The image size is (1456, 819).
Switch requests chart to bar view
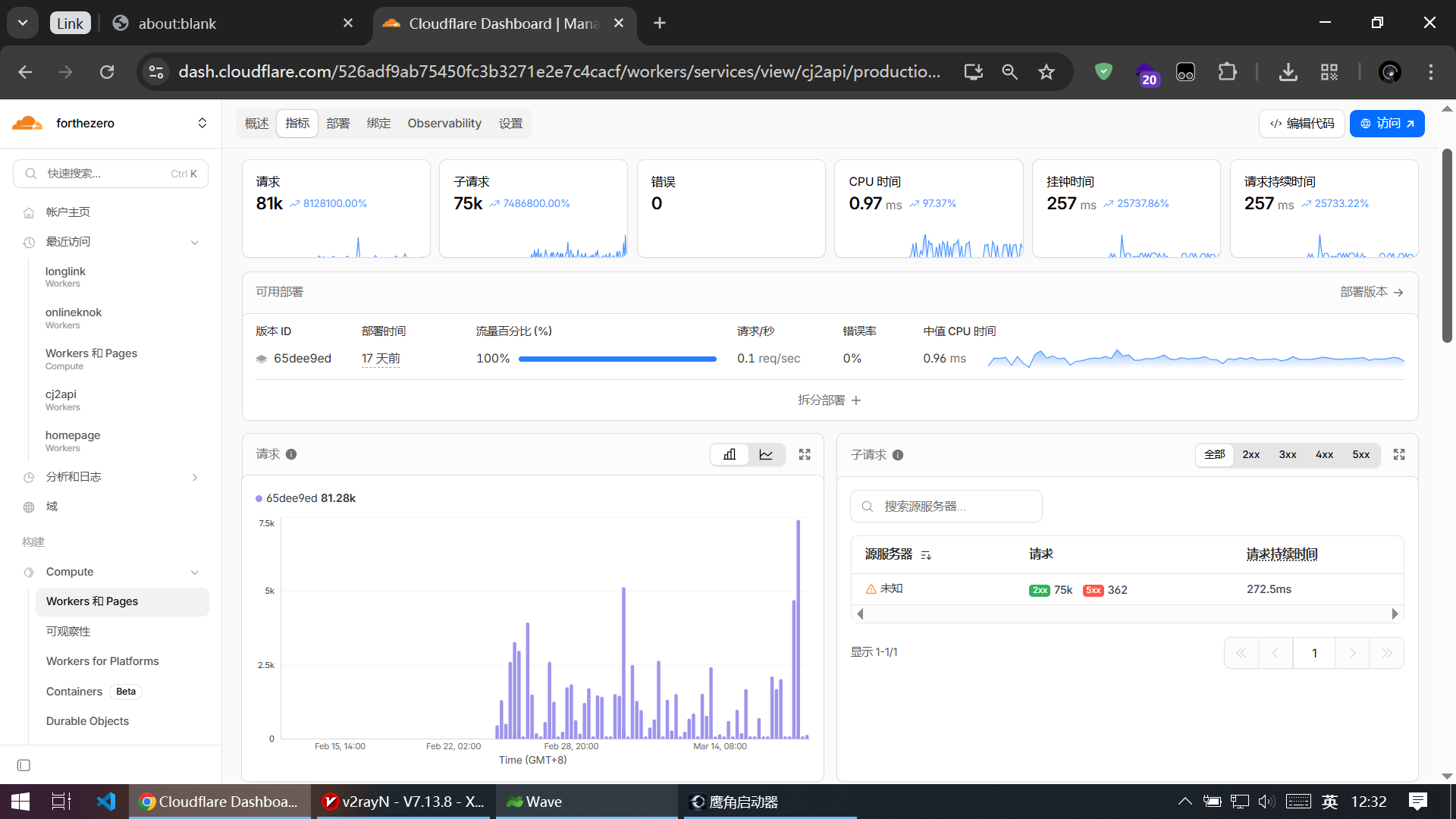730,454
